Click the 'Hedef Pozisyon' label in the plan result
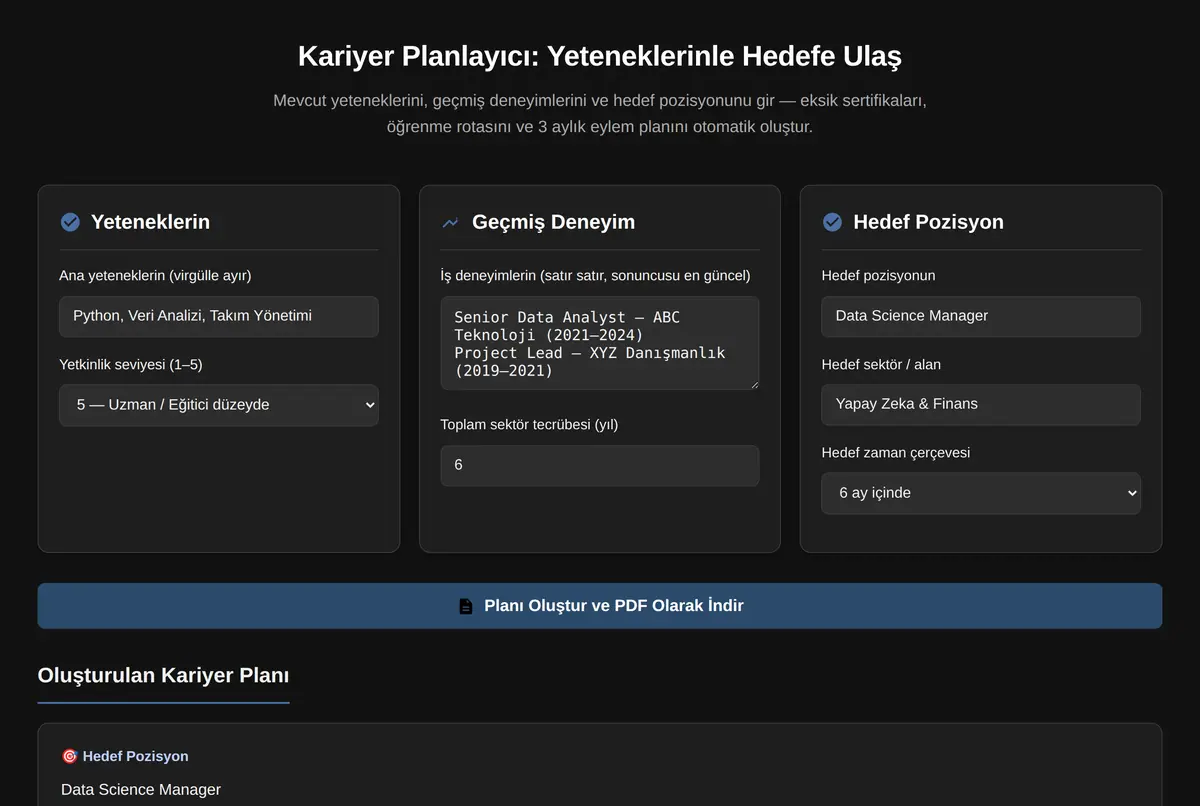The width and height of the screenshot is (1200, 806). (x=135, y=756)
